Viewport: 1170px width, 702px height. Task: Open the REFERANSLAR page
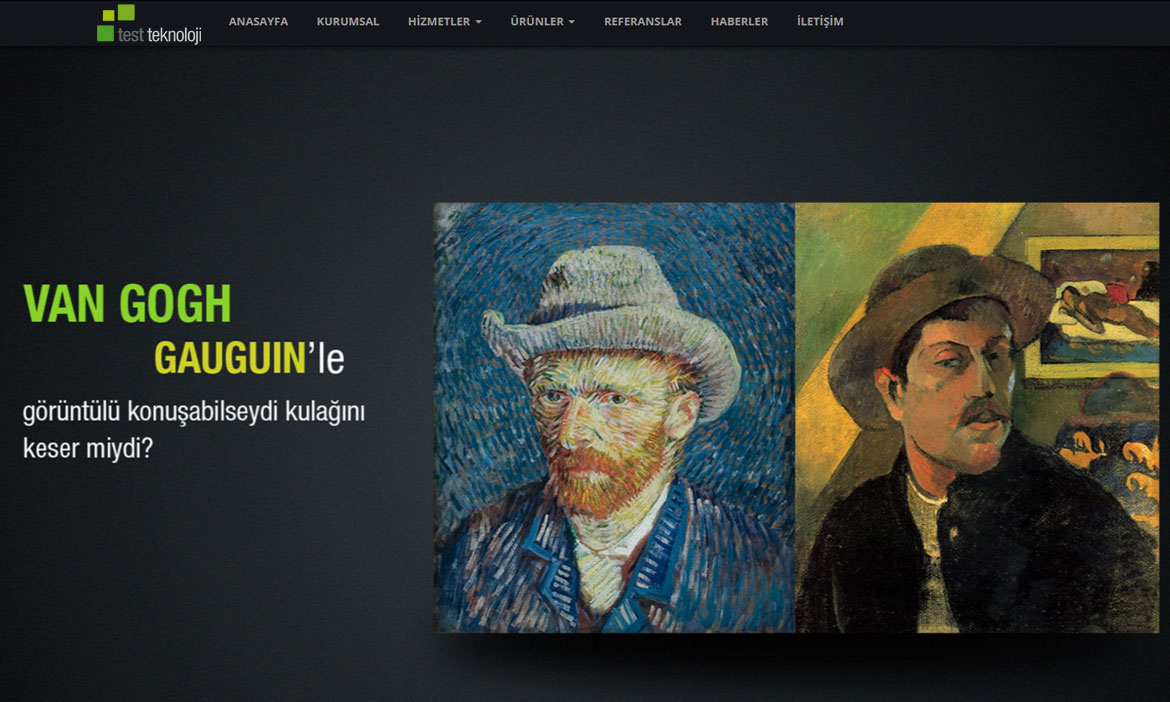(x=642, y=22)
